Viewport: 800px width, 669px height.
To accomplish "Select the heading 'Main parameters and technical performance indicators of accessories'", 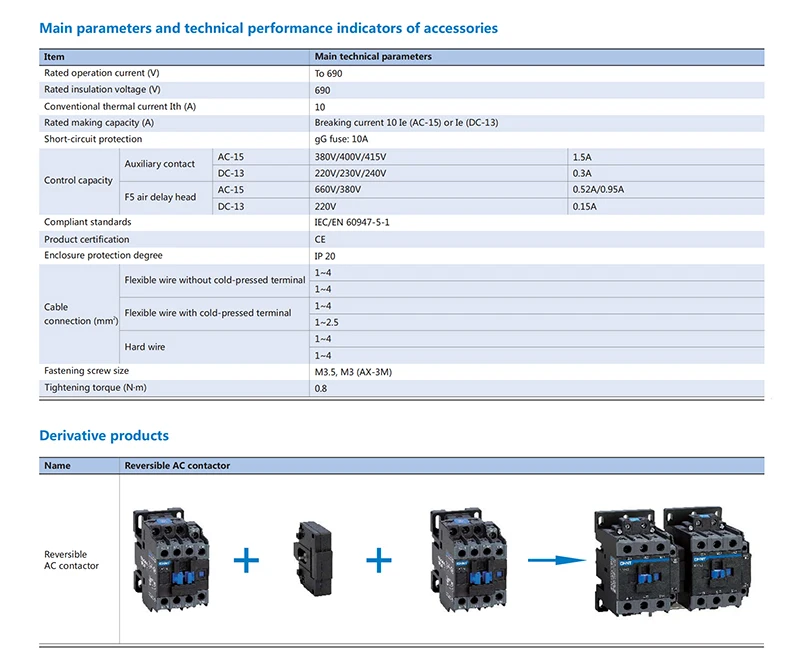I will (268, 28).
